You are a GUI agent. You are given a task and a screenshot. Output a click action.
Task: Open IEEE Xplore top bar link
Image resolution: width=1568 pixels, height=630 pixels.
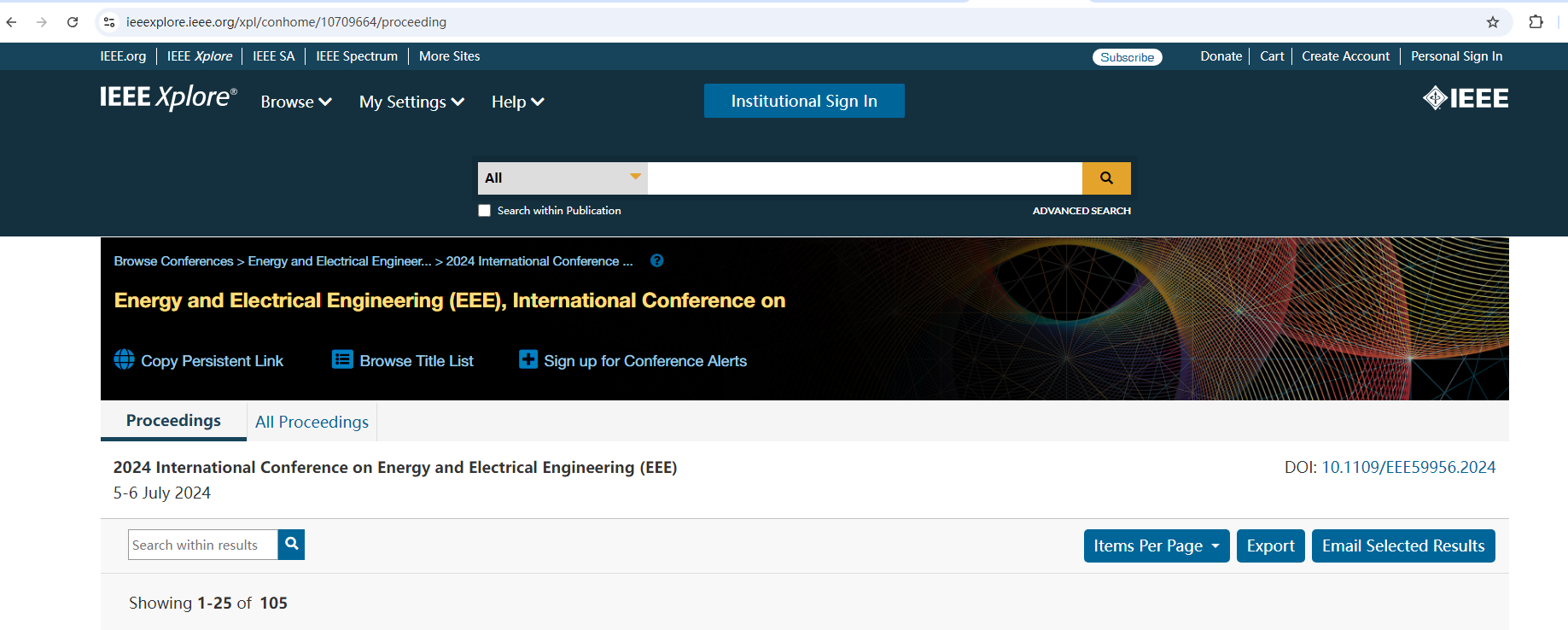200,56
